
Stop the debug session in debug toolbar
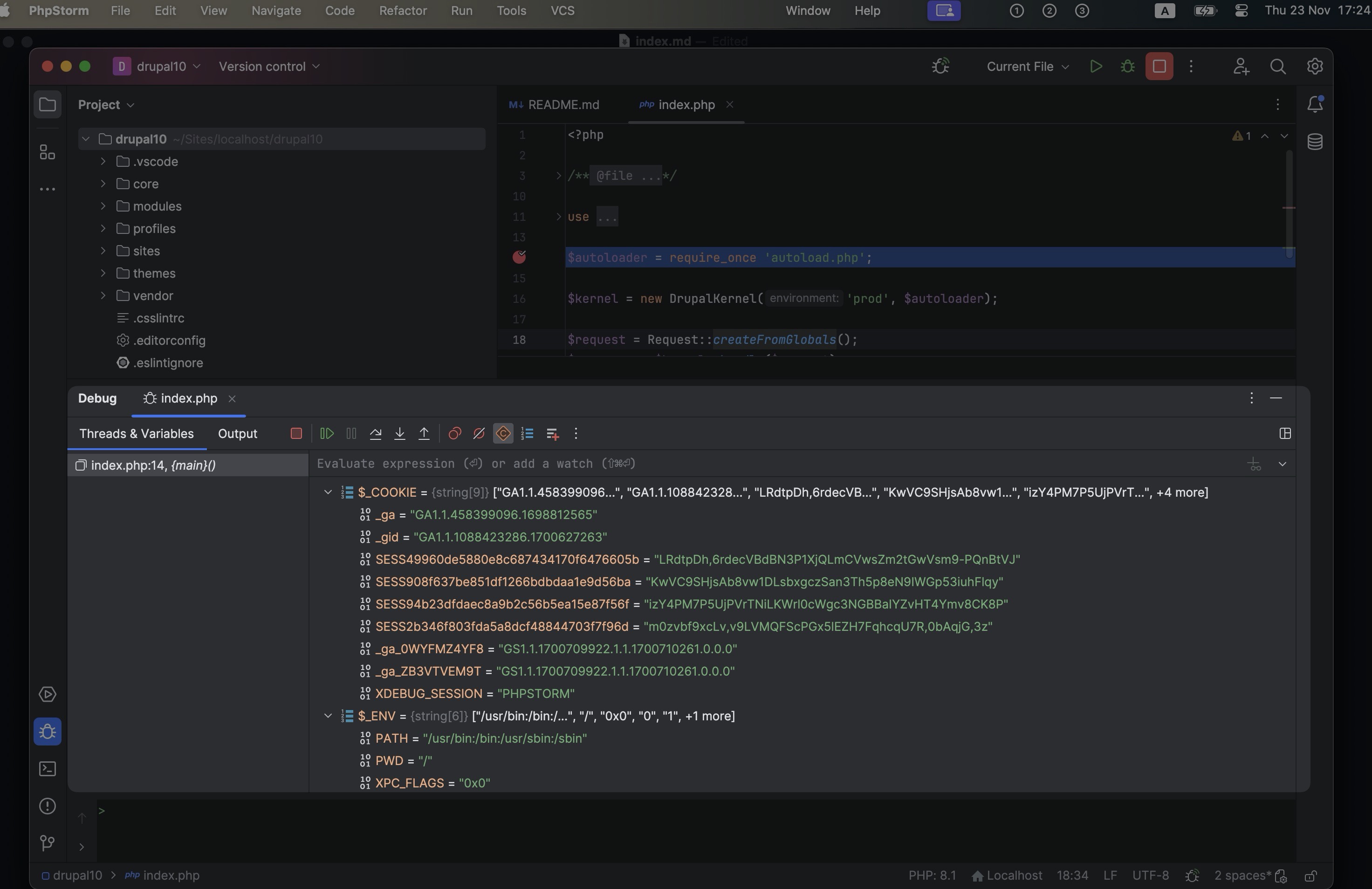click(x=296, y=433)
